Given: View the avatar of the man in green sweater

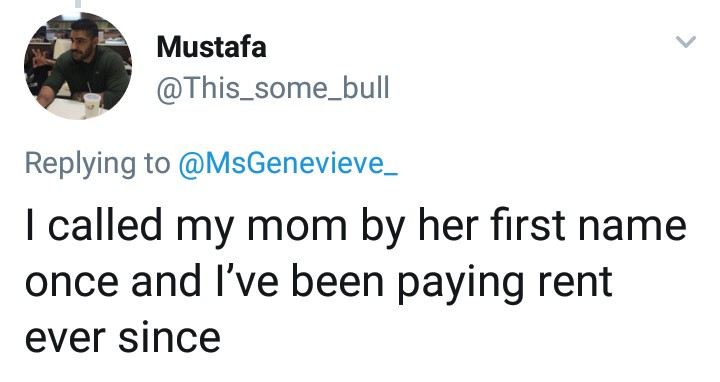Looking at the screenshot, I should (78, 66).
